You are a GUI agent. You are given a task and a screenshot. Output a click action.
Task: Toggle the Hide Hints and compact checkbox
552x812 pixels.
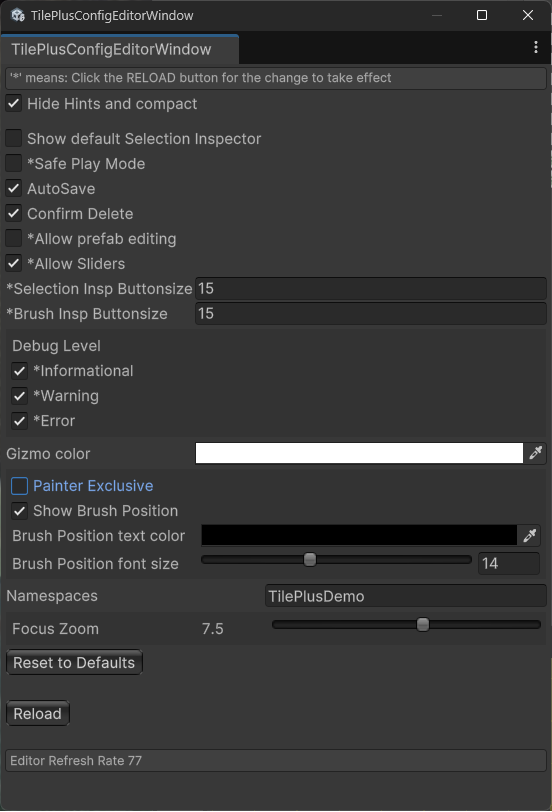click(13, 104)
